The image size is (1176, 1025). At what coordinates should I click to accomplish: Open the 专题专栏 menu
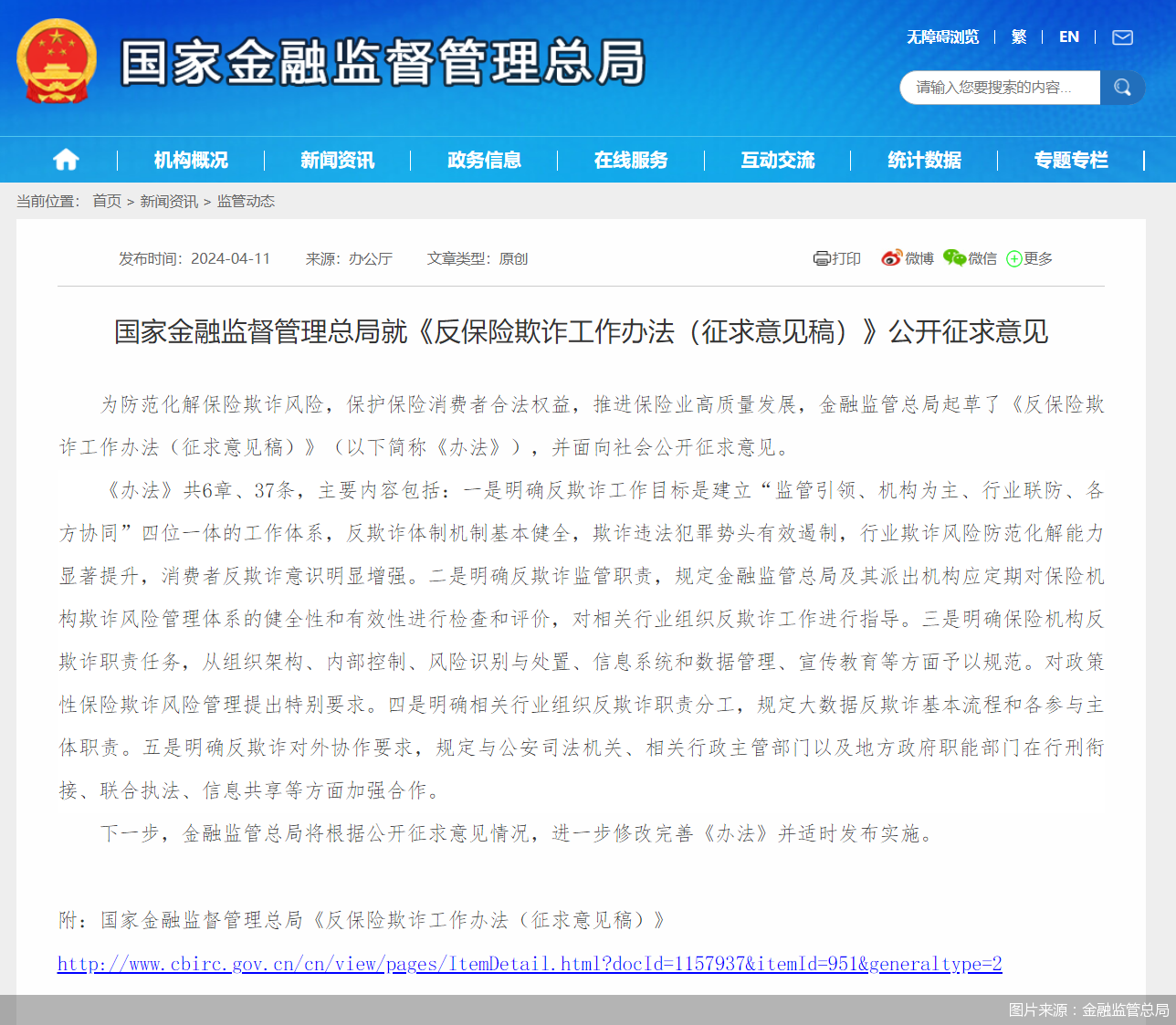(x=1071, y=159)
